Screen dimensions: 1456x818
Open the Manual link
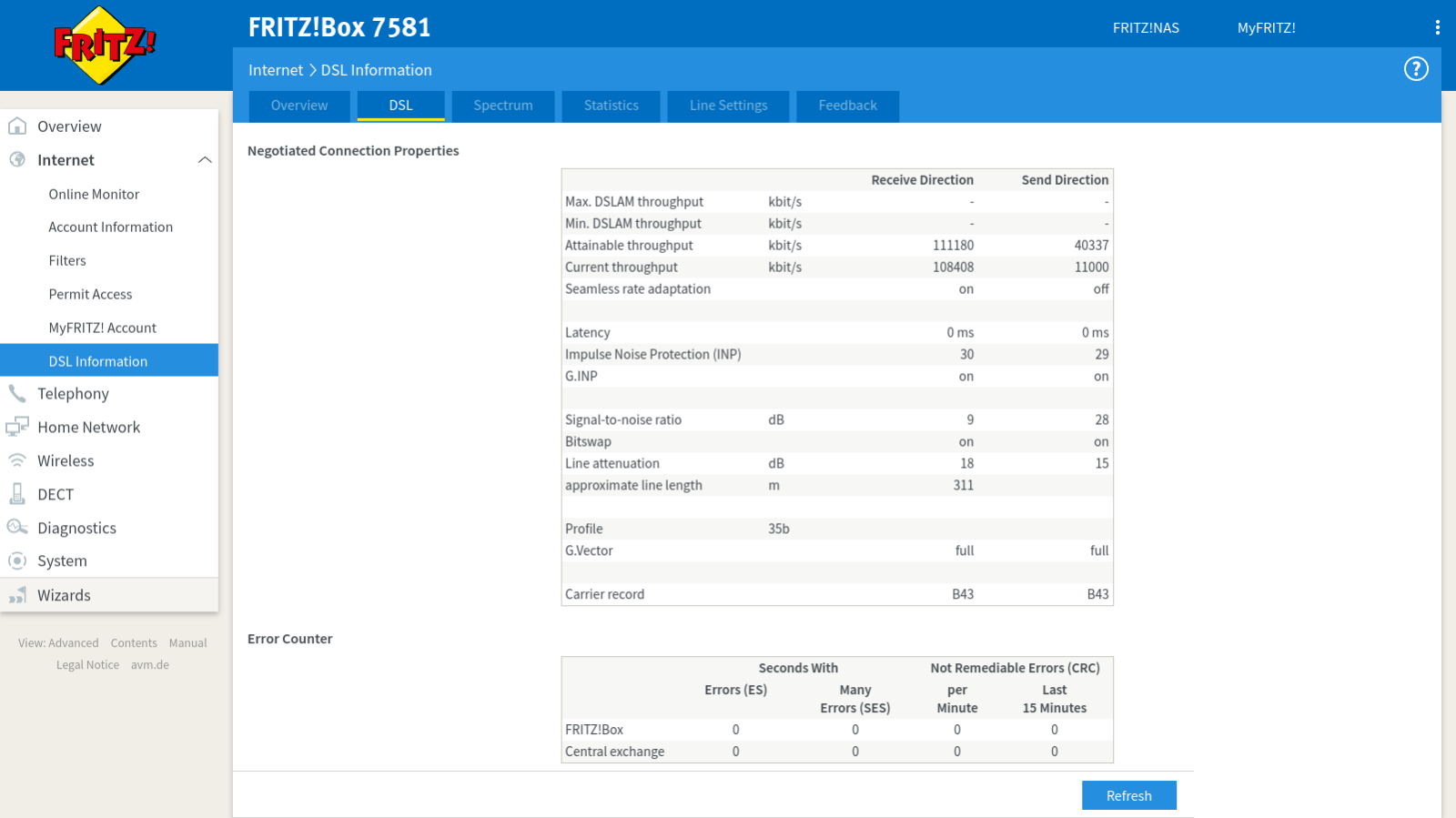tap(188, 643)
